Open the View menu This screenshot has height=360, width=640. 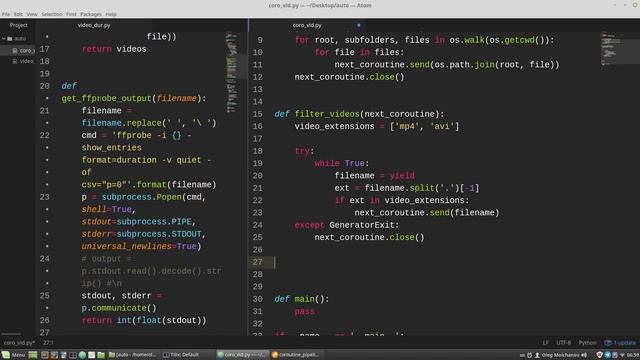click(32, 14)
